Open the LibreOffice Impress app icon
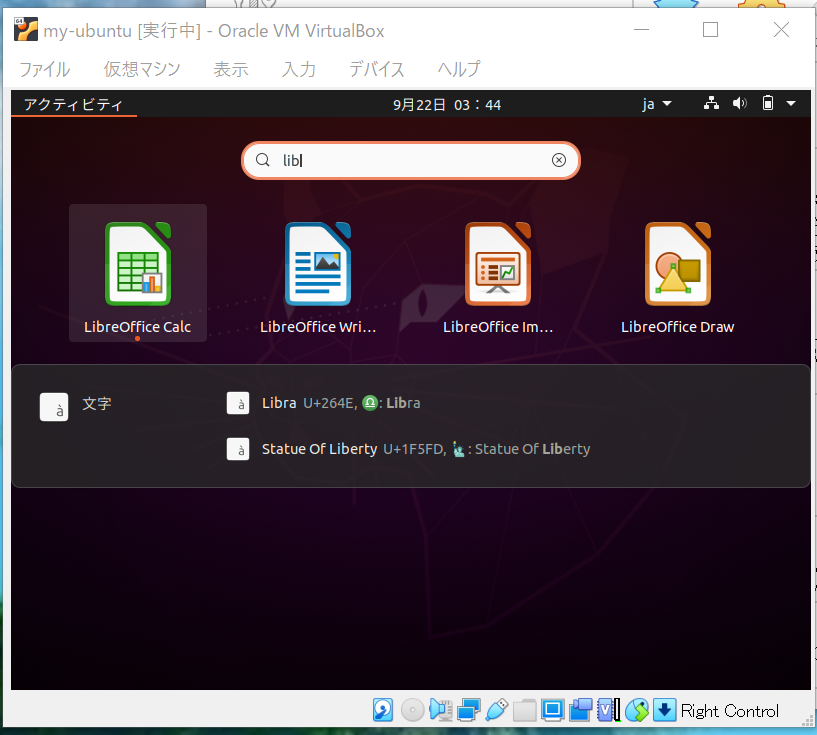Viewport: 817px width, 735px height. [x=498, y=264]
